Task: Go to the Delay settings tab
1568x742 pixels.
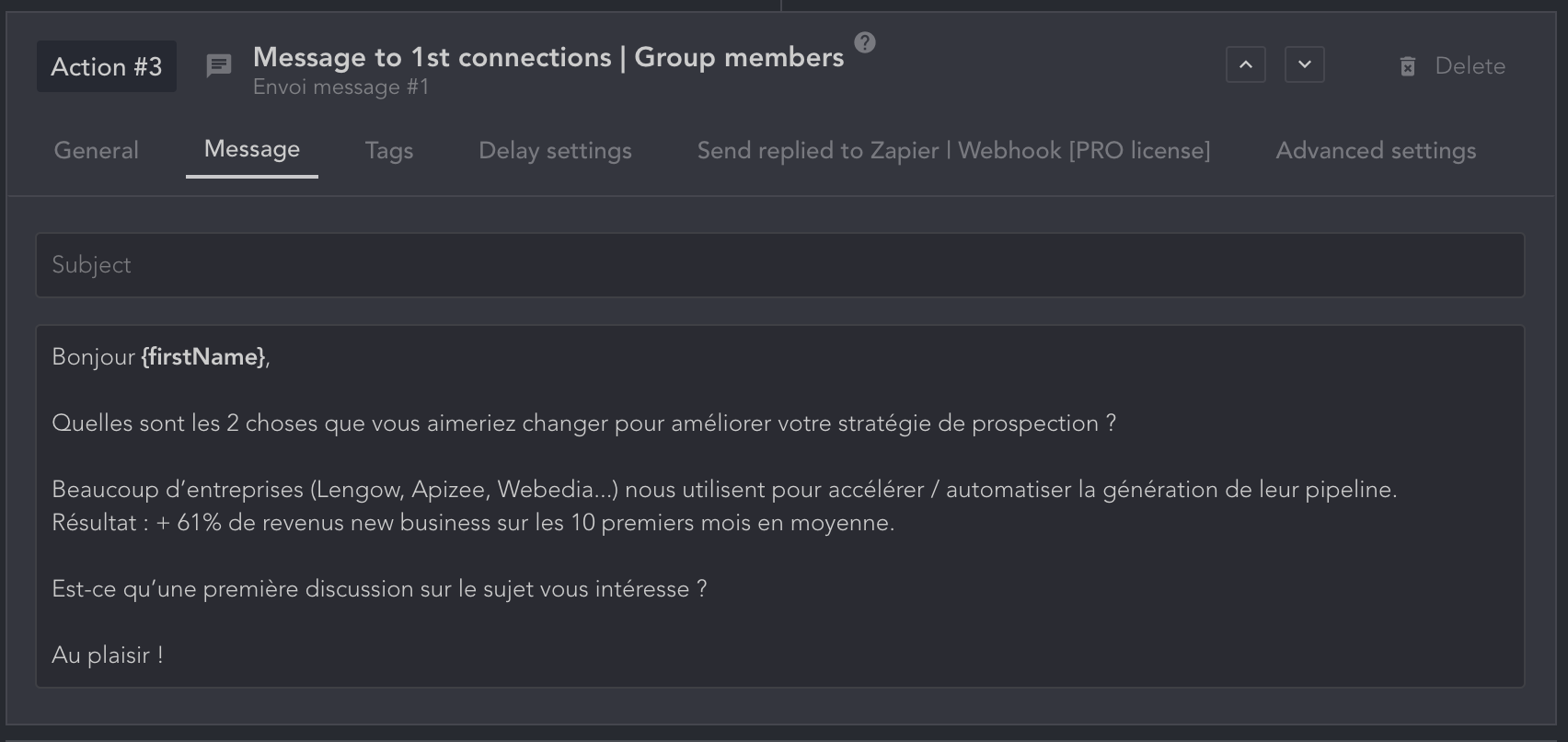Action: click(x=555, y=151)
